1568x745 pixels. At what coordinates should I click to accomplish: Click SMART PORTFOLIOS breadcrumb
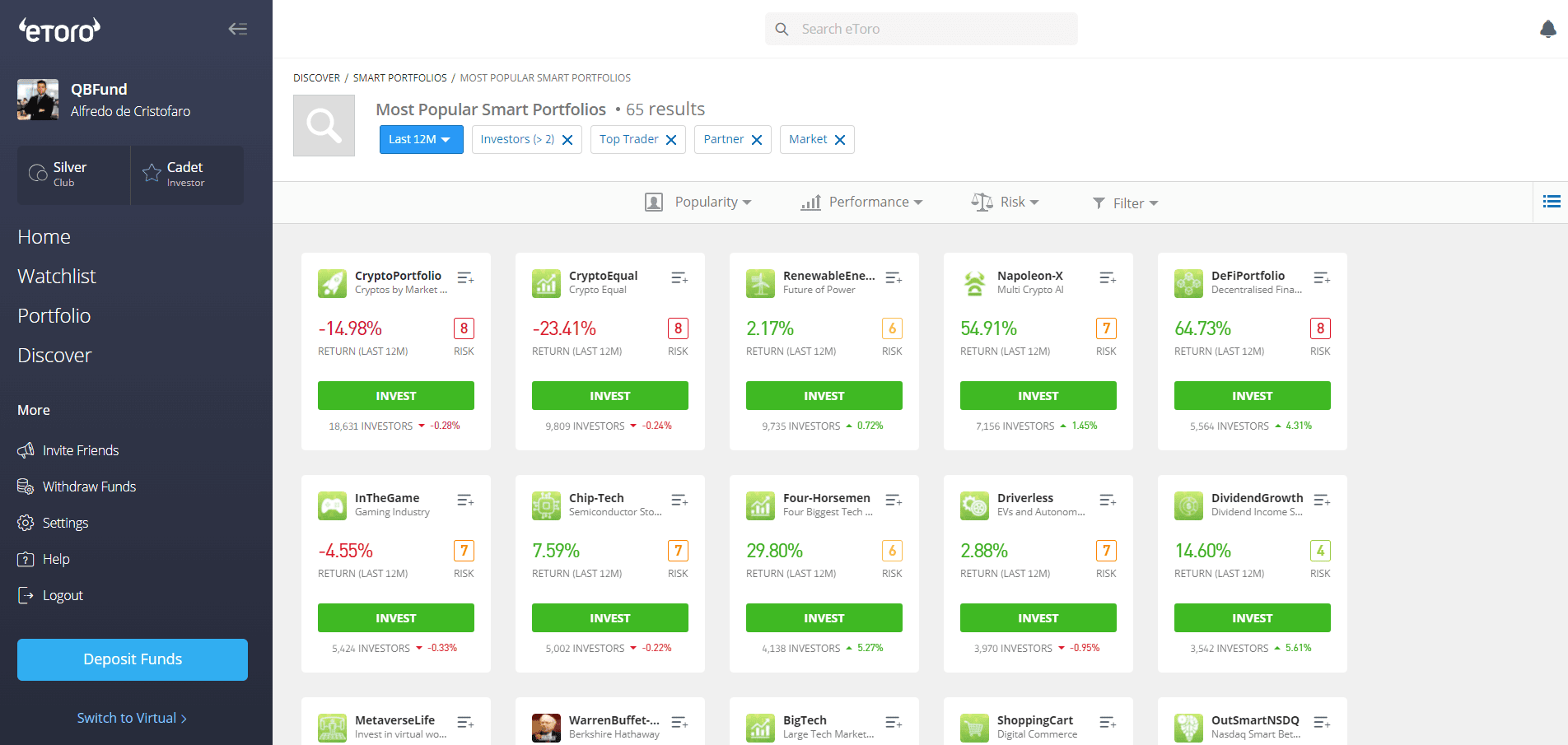pos(400,78)
